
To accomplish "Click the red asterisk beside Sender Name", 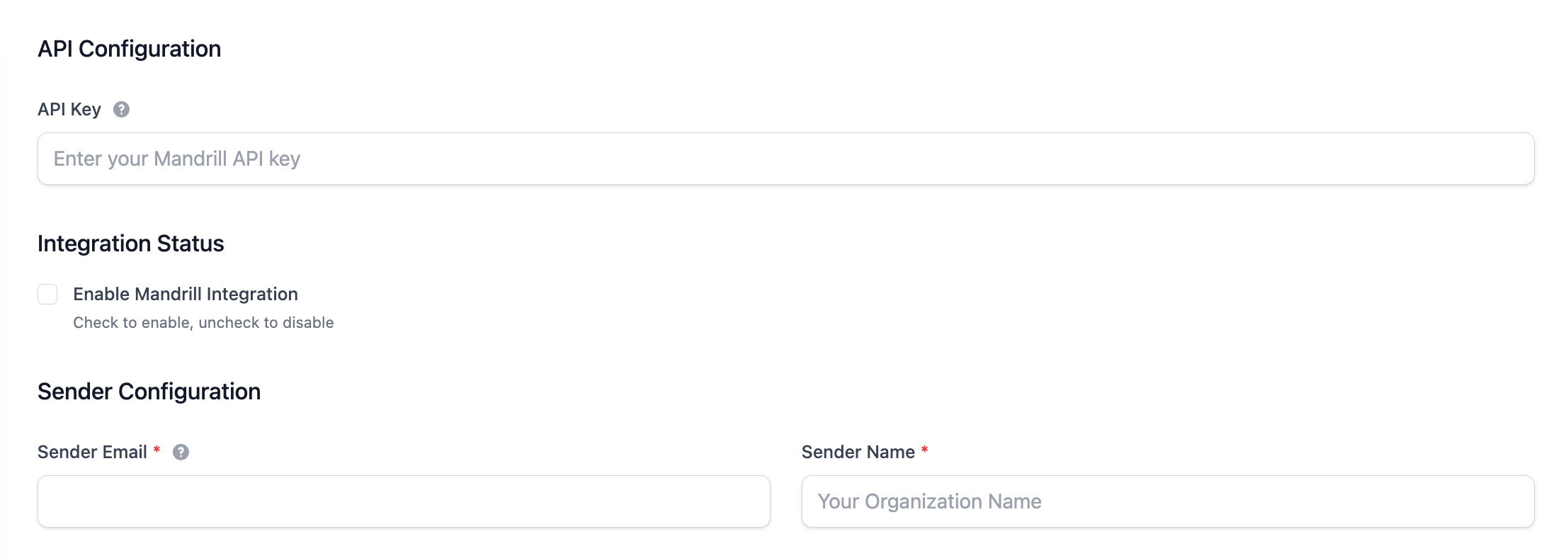I will [x=924, y=450].
